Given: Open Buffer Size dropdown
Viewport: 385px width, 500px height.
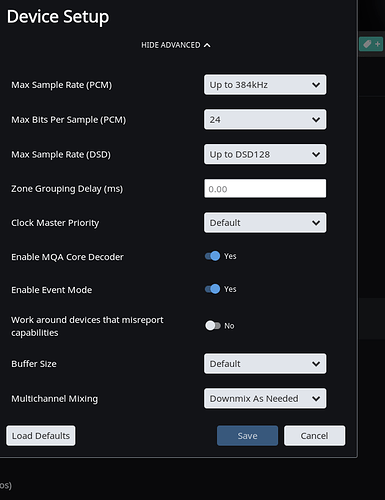Looking at the screenshot, I should coord(265,364).
